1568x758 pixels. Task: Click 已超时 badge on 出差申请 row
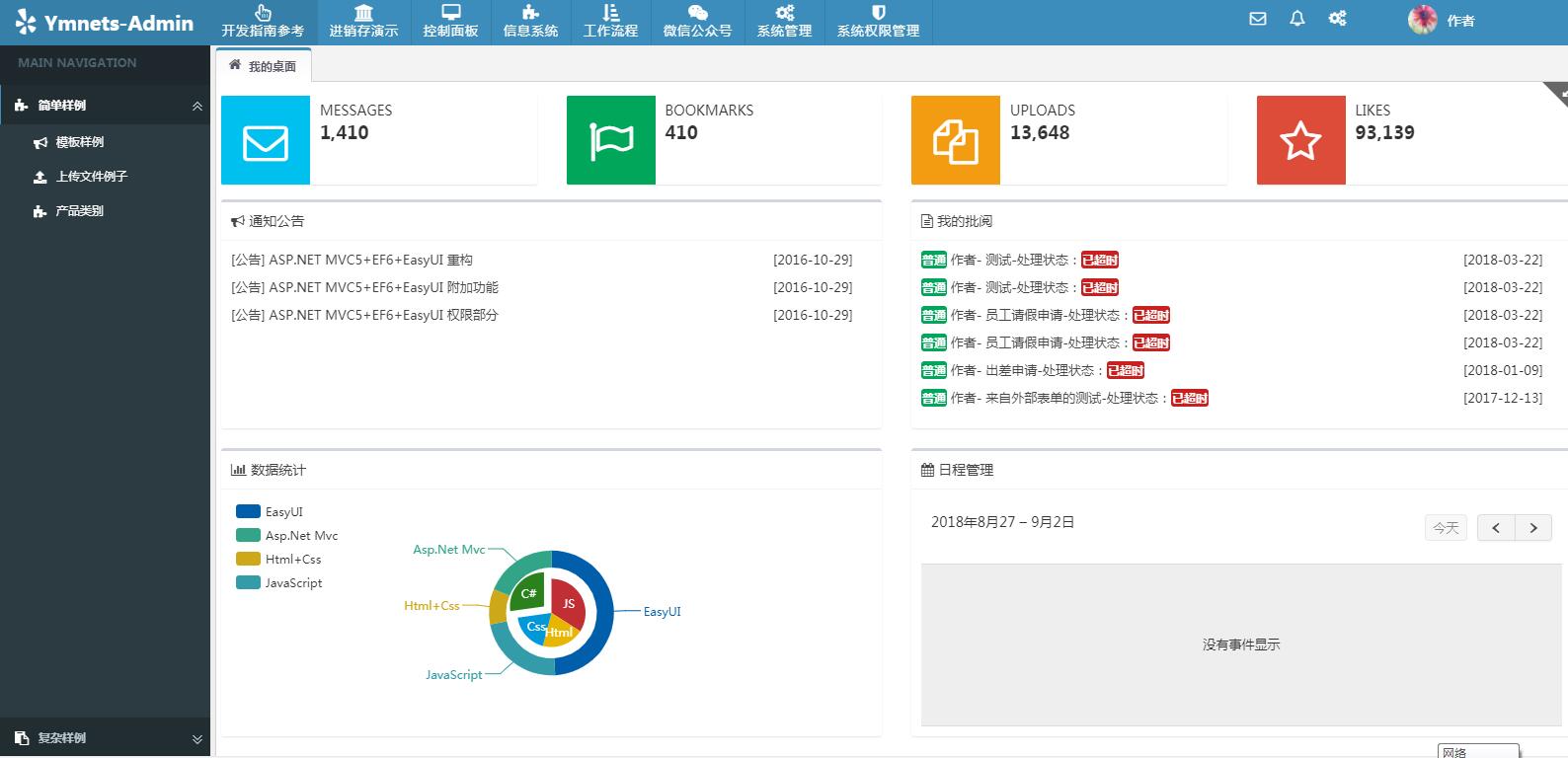point(1126,371)
